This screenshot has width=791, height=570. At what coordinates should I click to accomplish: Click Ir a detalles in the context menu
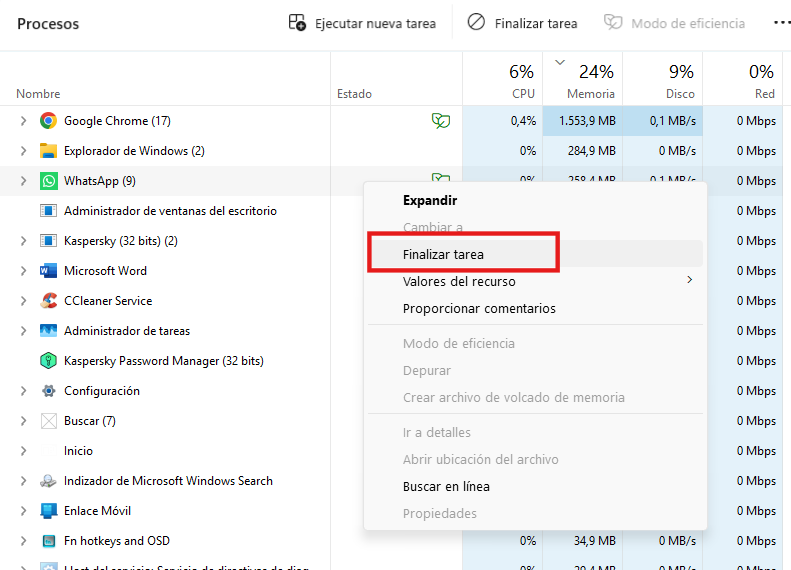click(535, 433)
